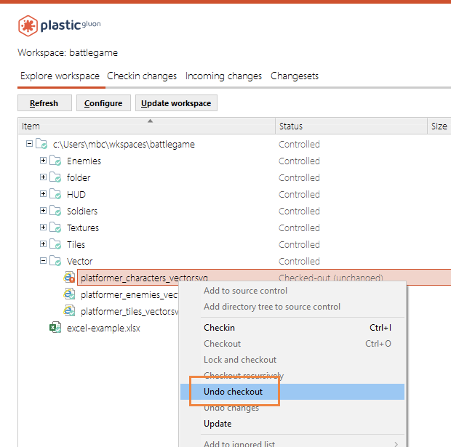Expand the Tiles folder node
This screenshot has width=451, height=447.
[43, 244]
